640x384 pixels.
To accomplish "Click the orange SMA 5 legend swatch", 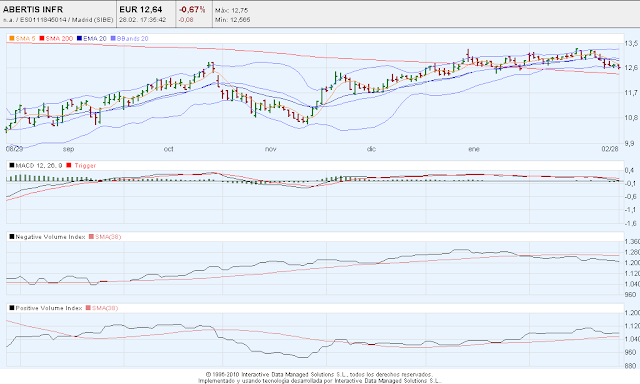I will click(12, 38).
